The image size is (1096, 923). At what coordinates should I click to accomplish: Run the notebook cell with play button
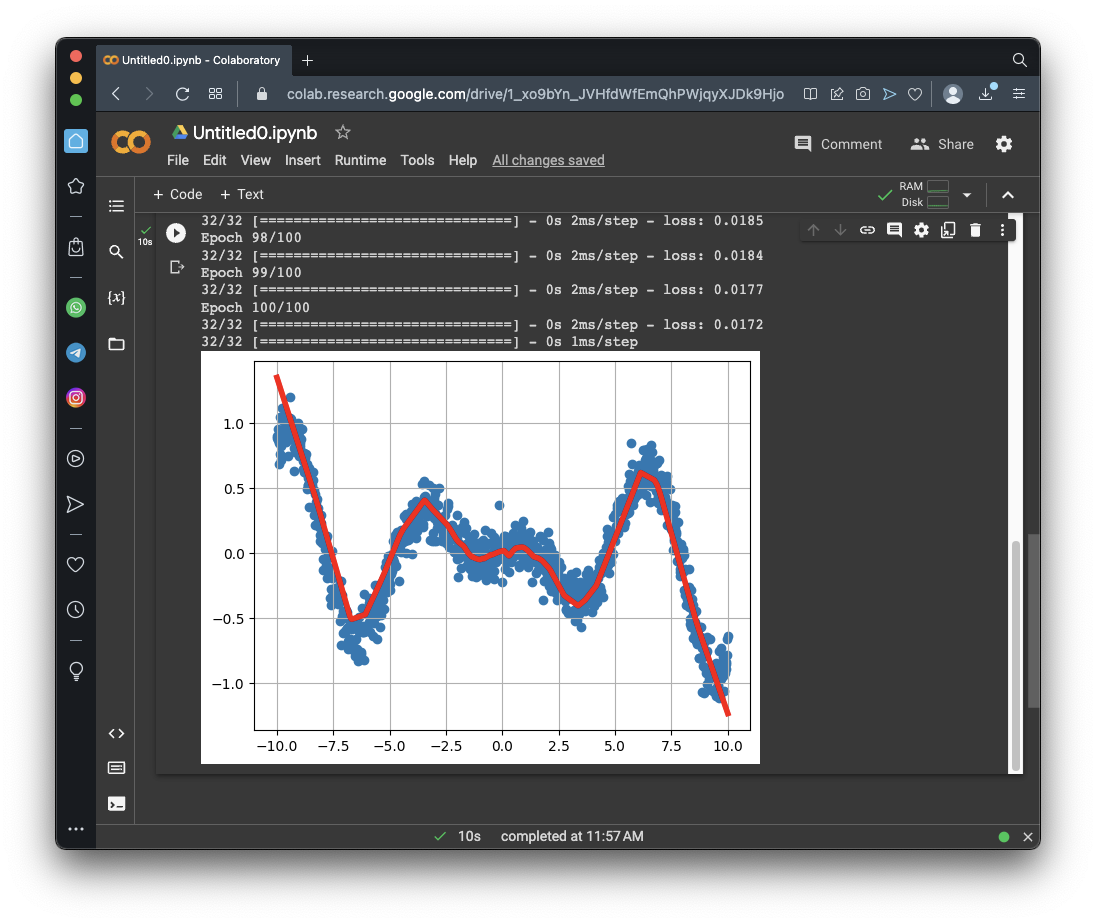176,233
